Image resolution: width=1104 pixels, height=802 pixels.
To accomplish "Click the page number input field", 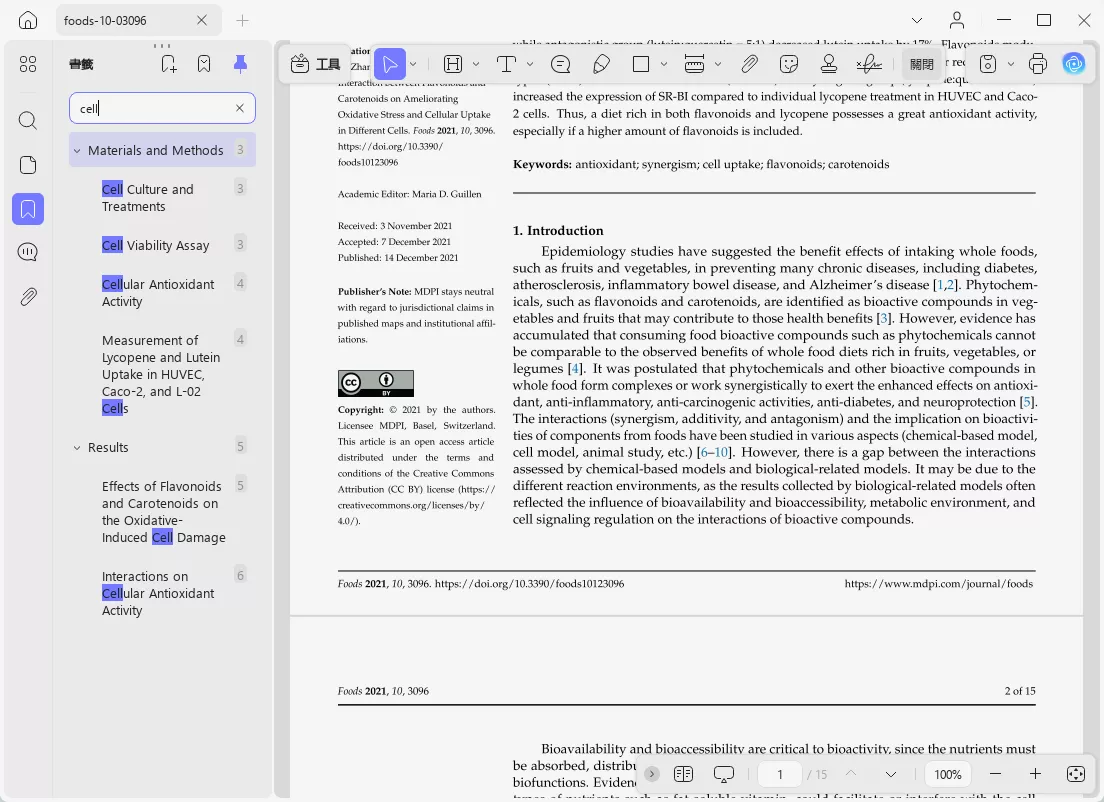I will click(x=780, y=775).
